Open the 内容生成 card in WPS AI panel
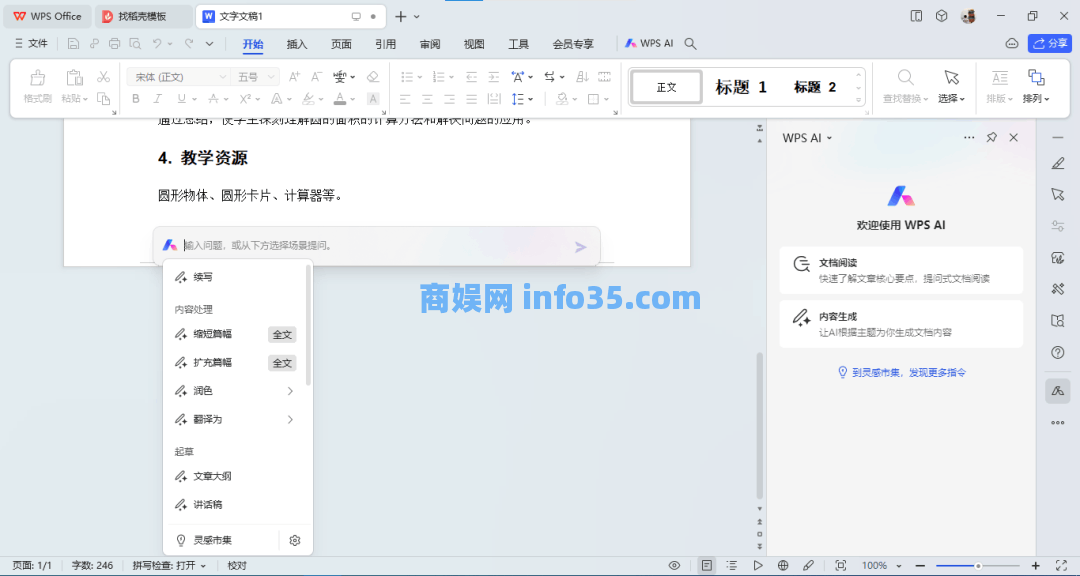The width and height of the screenshot is (1080, 576). tap(901, 324)
